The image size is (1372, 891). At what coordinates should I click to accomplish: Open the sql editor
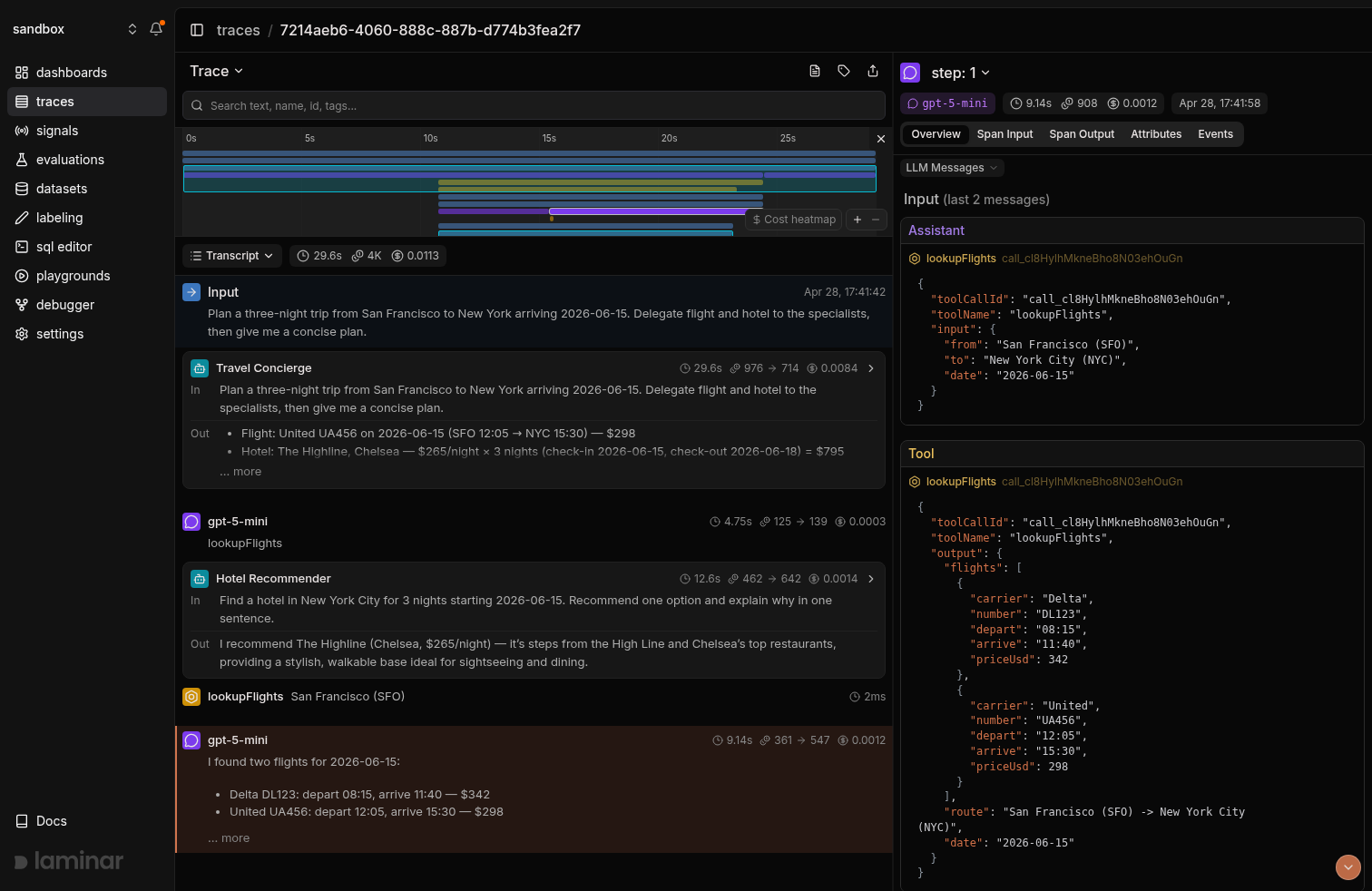87,247
